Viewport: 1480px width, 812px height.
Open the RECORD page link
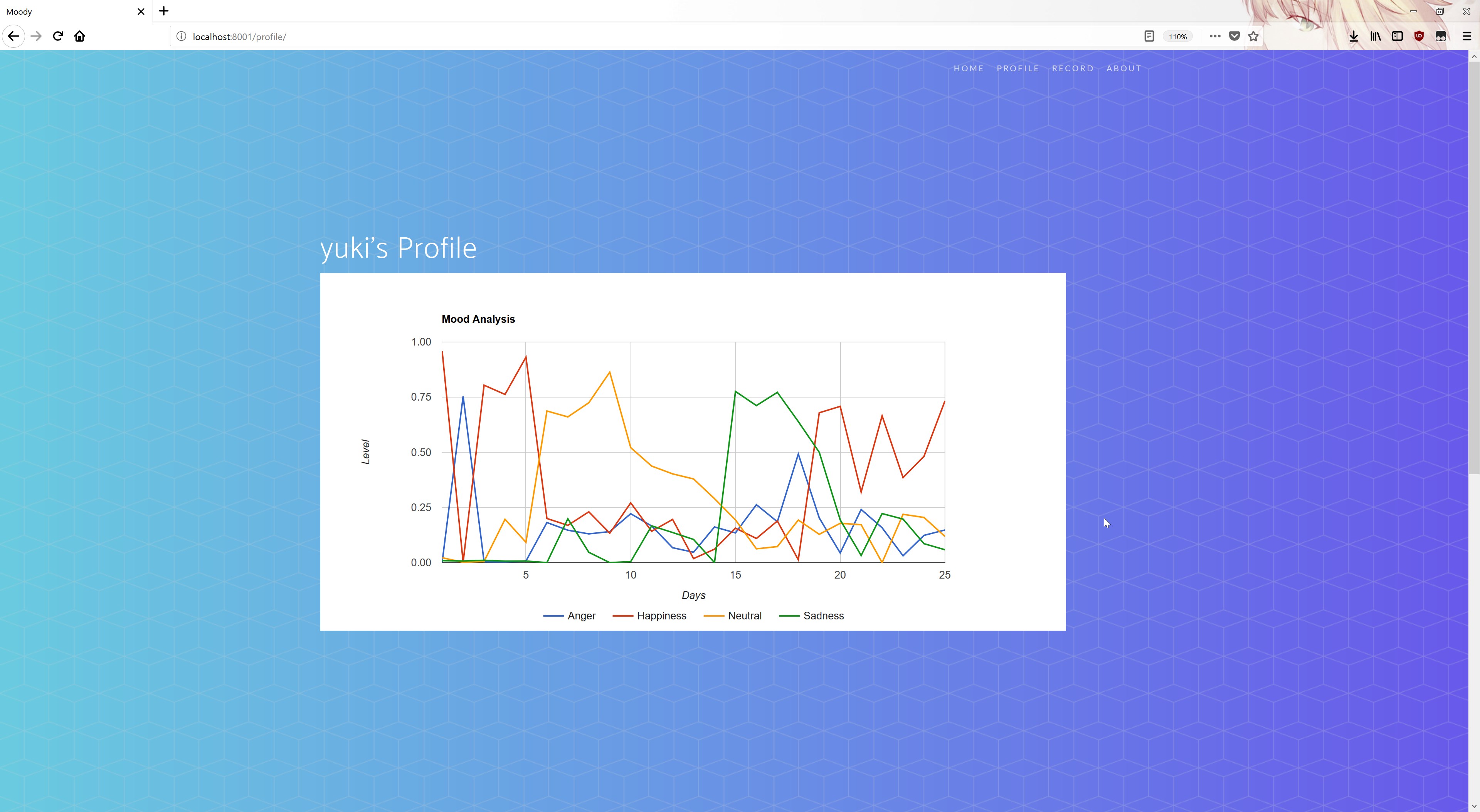click(1073, 68)
